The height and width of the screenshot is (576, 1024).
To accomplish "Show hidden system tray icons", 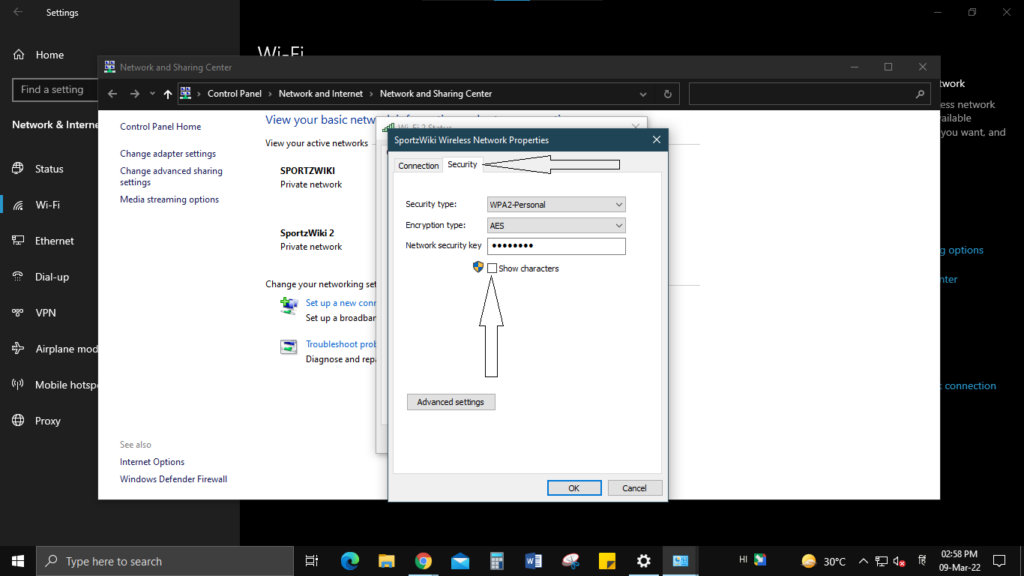I will point(863,561).
